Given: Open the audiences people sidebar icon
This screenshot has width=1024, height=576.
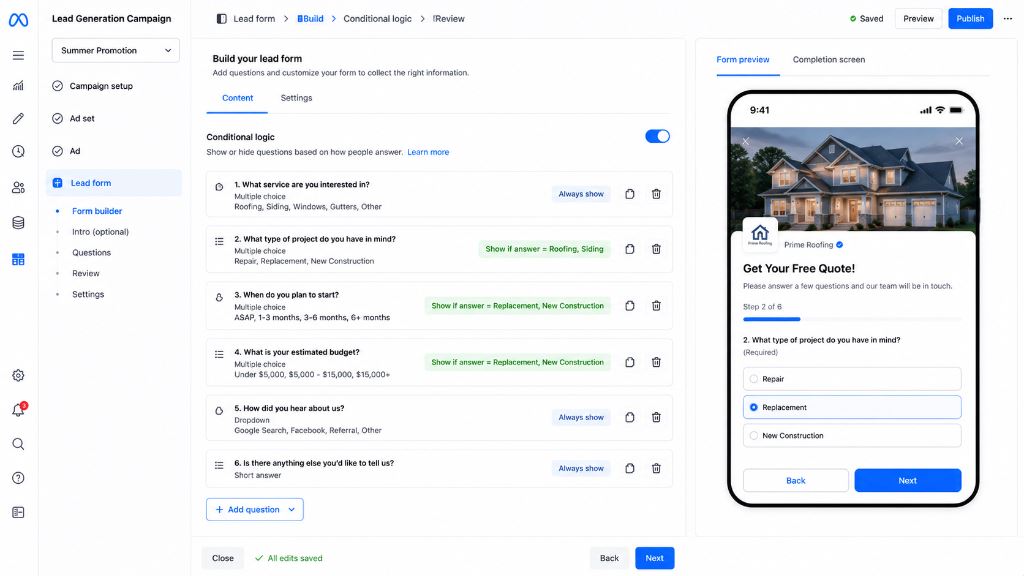Looking at the screenshot, I should 18,188.
